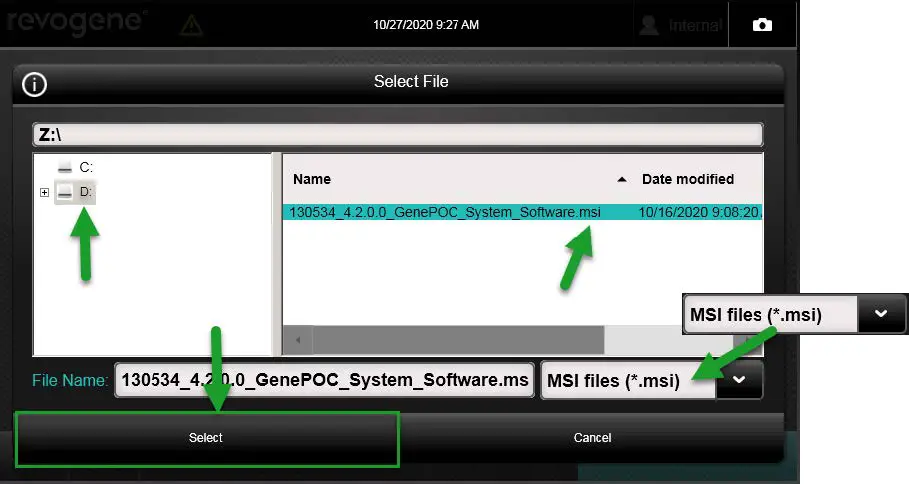This screenshot has width=909, height=484.
Task: Select the D: drive in tree
Action: click(x=85, y=192)
